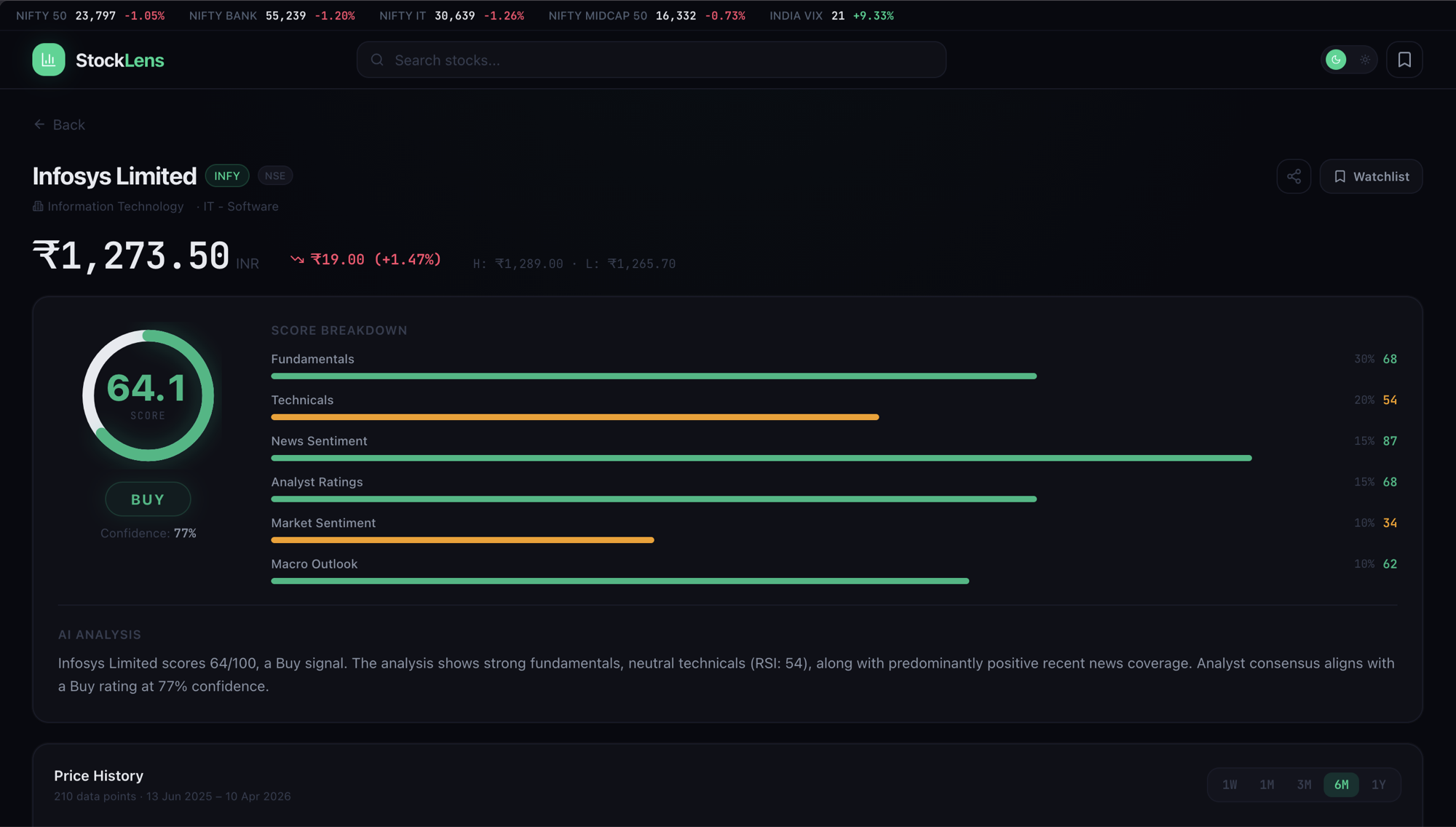
Task: Click the BUY signal button
Action: pyautogui.click(x=147, y=499)
